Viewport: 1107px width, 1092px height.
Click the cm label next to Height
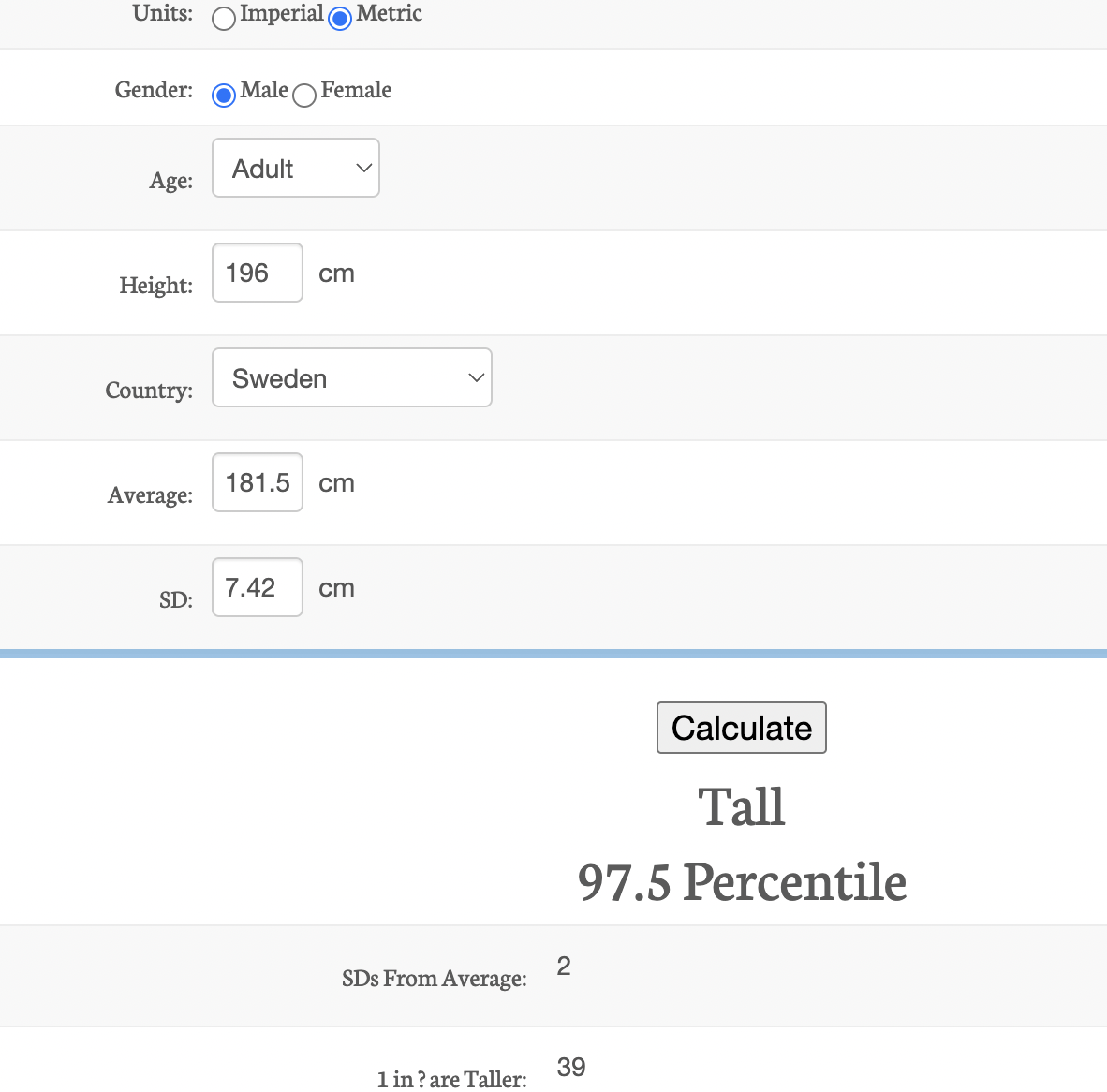coord(336,273)
